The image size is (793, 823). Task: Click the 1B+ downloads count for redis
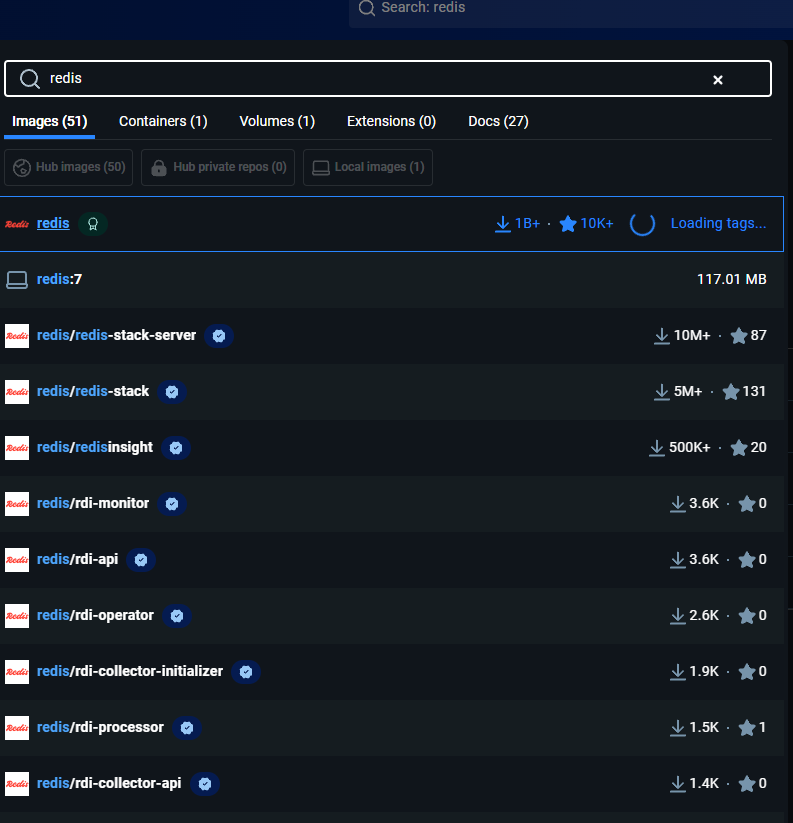[x=527, y=224]
